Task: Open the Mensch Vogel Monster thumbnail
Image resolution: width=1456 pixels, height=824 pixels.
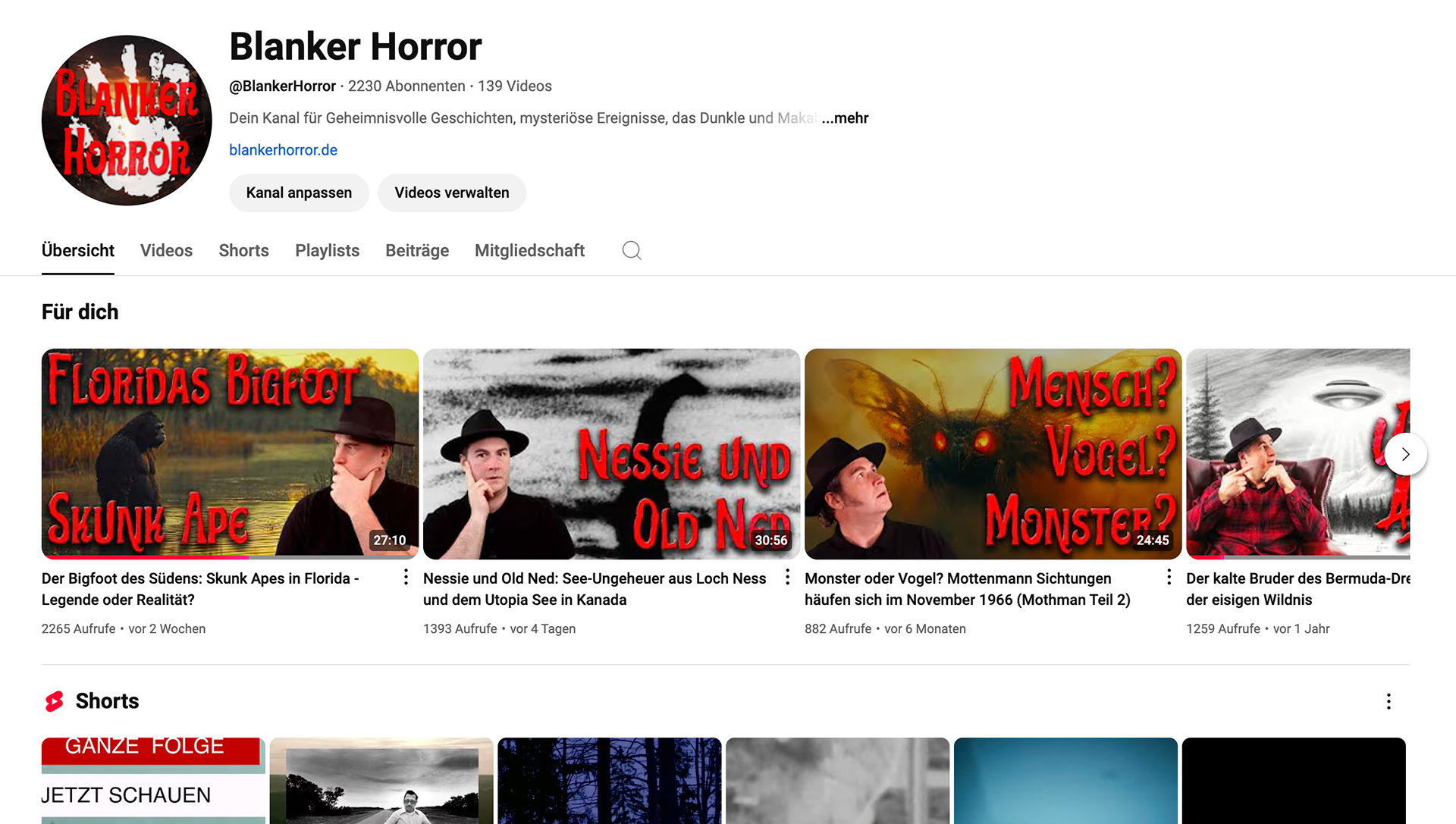Action: click(x=993, y=453)
